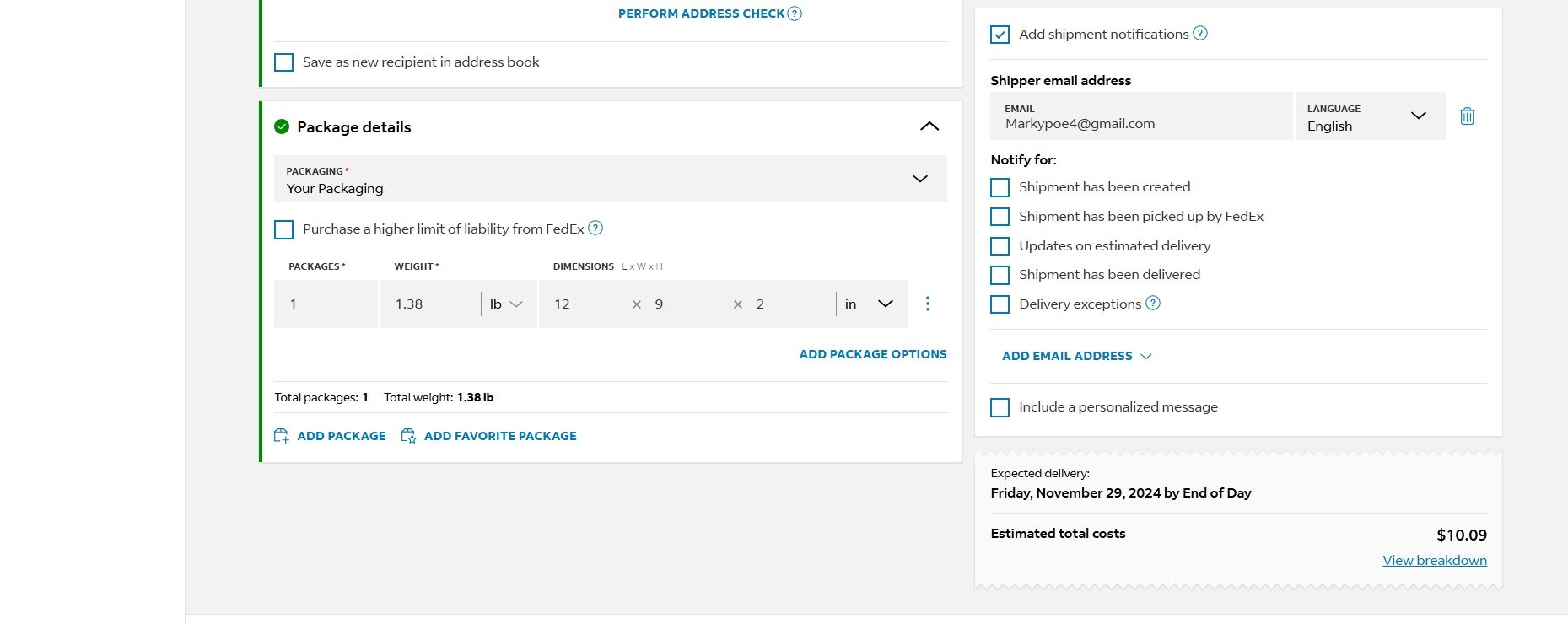Click the Total weight 1.38 lb text
1568x624 pixels.
tap(439, 397)
